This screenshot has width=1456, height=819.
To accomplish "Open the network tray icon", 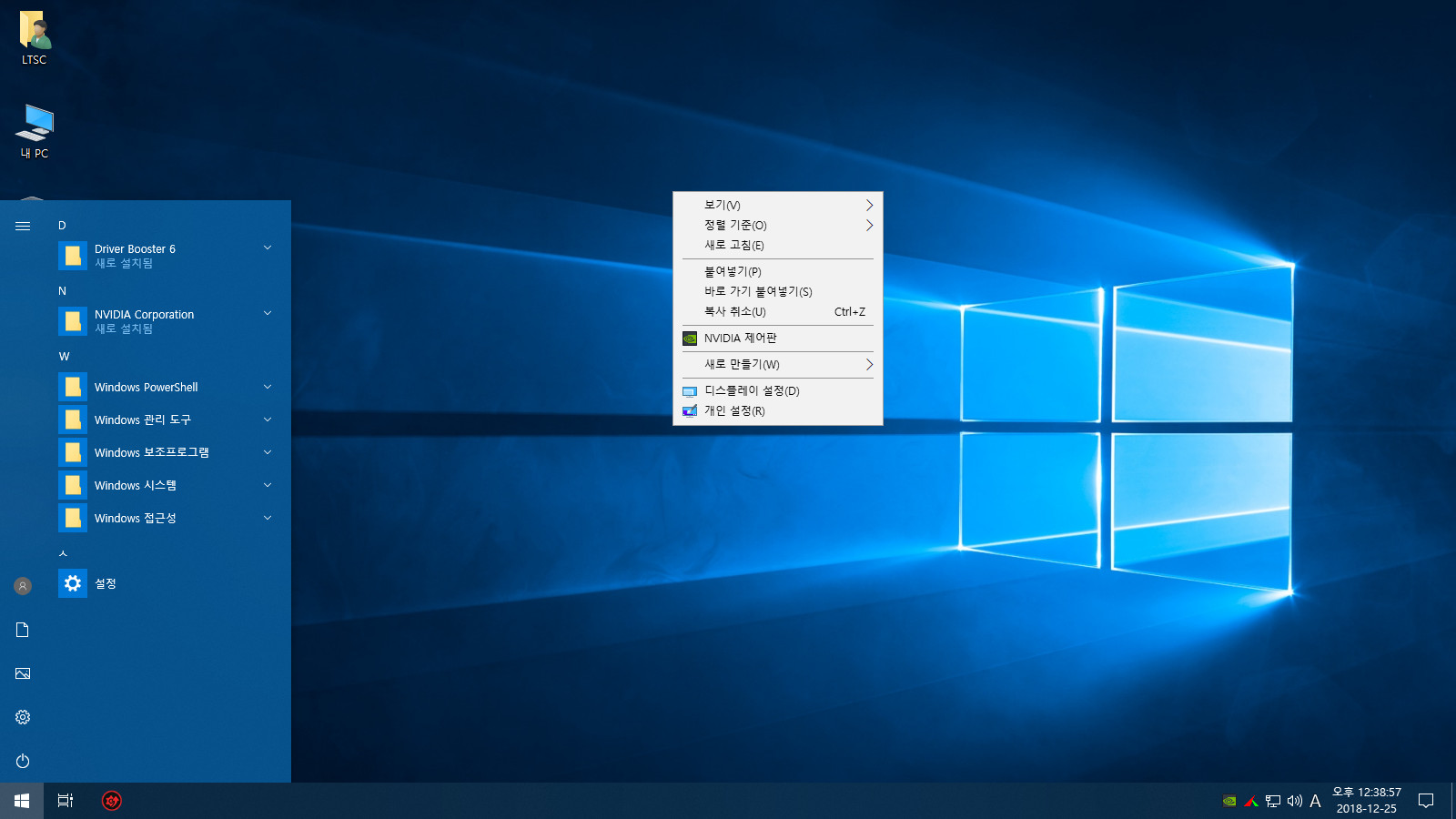I will tap(1273, 801).
